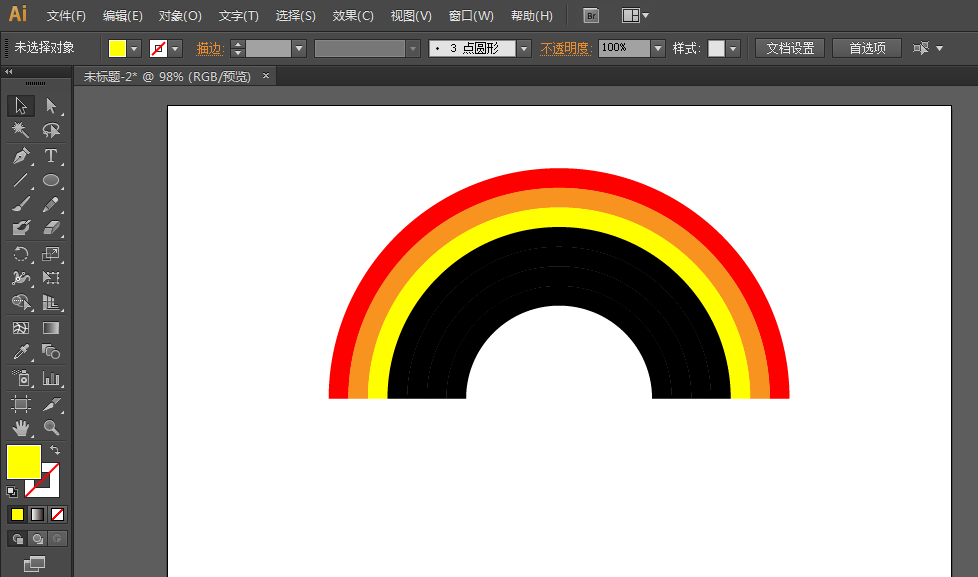Choose the Hand tool
This screenshot has height=577, width=978.
click(x=21, y=428)
